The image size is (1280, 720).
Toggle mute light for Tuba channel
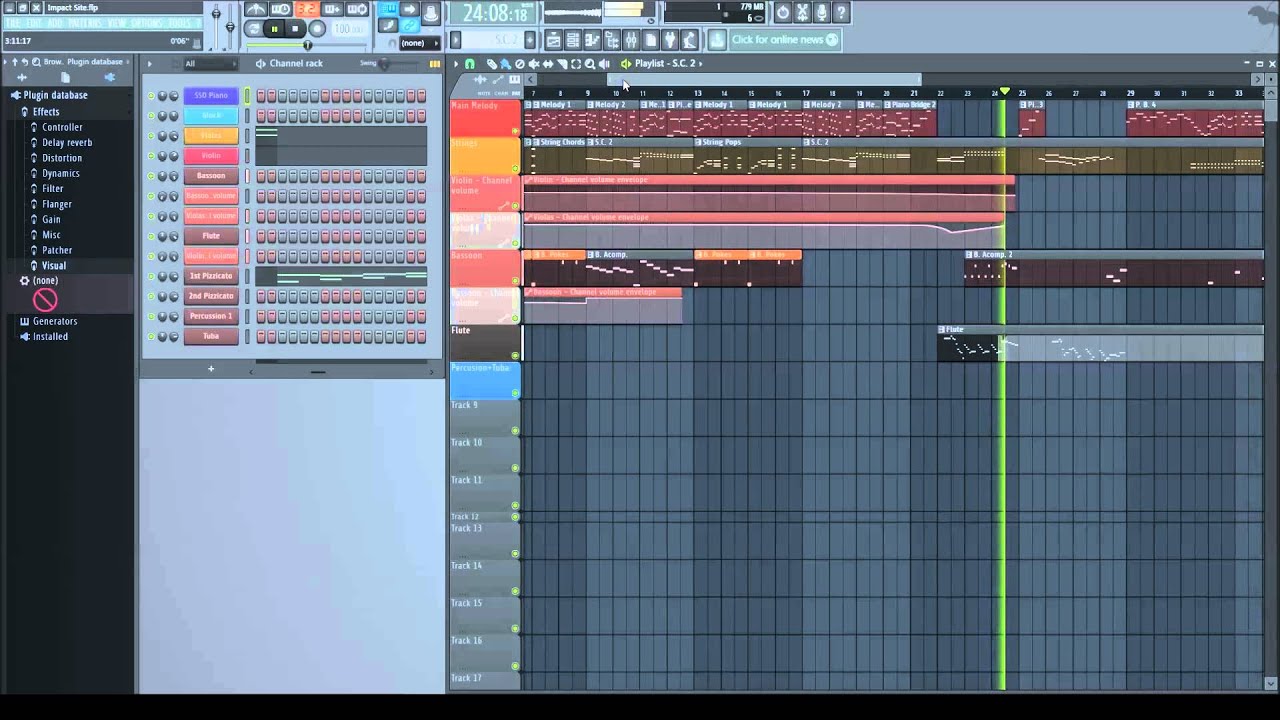click(x=151, y=336)
